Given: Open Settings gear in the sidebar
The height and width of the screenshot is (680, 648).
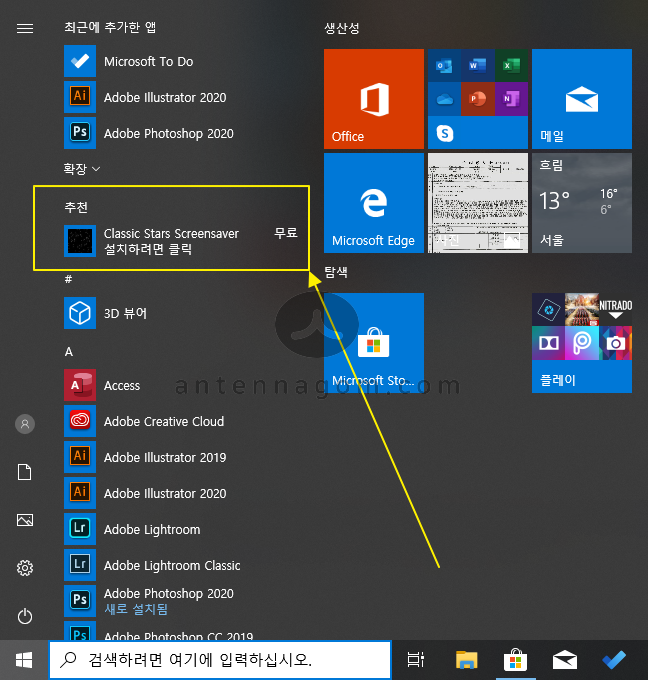Looking at the screenshot, I should (25, 568).
